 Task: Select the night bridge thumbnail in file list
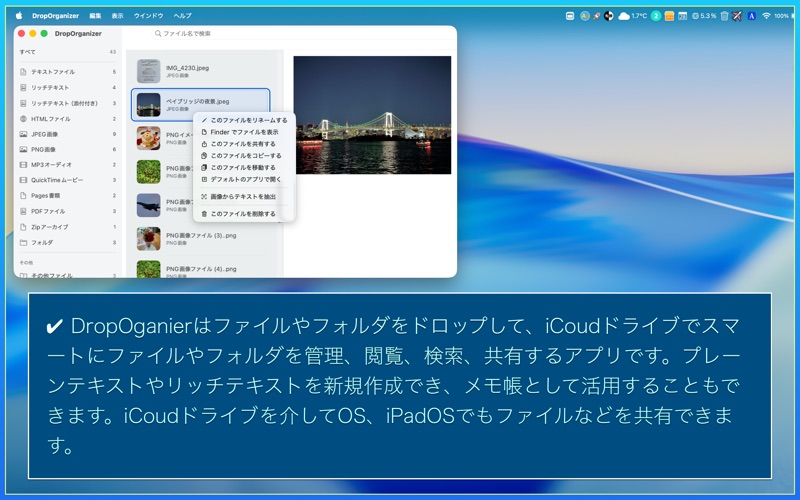[148, 105]
